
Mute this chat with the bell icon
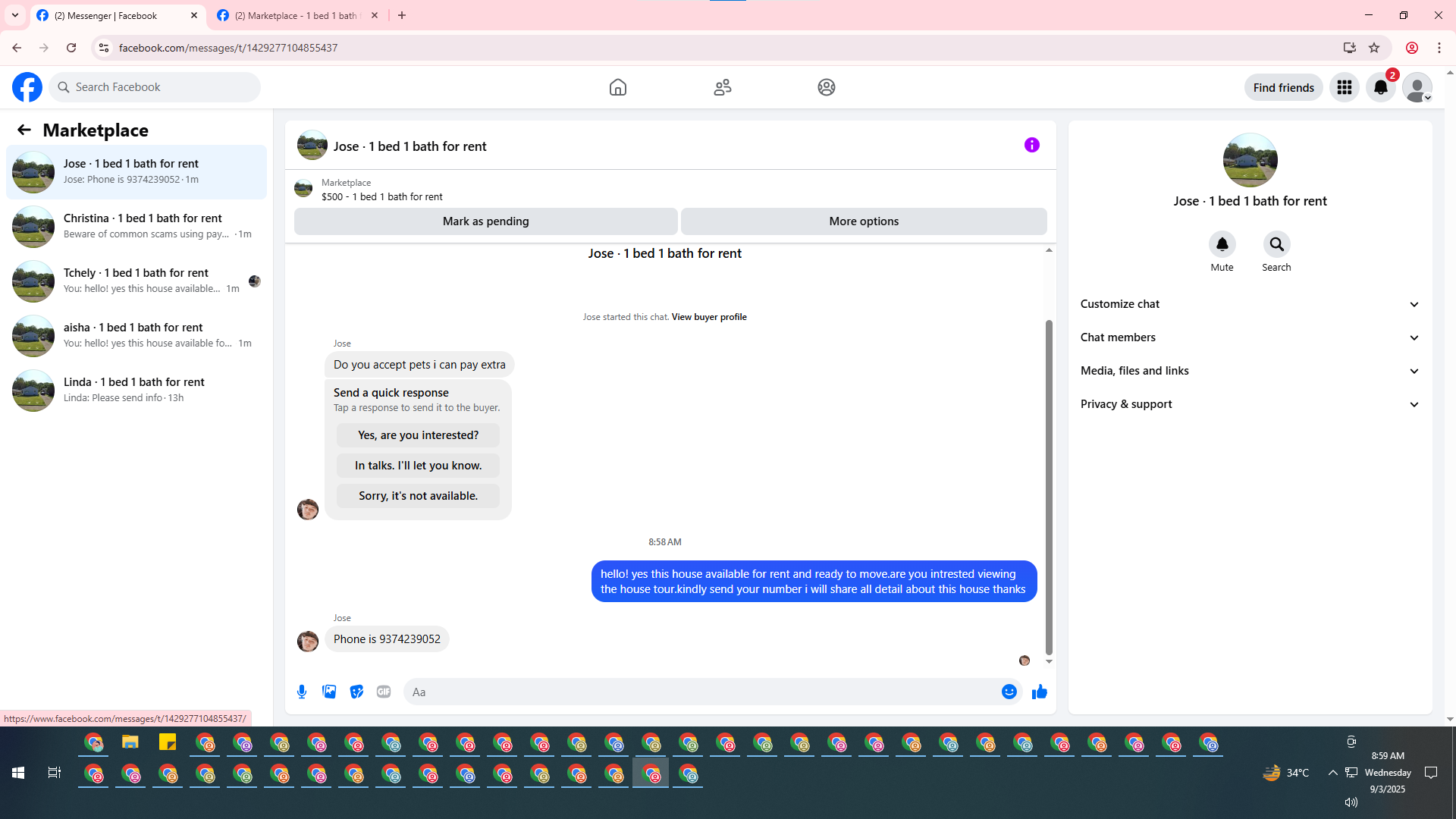1222,244
